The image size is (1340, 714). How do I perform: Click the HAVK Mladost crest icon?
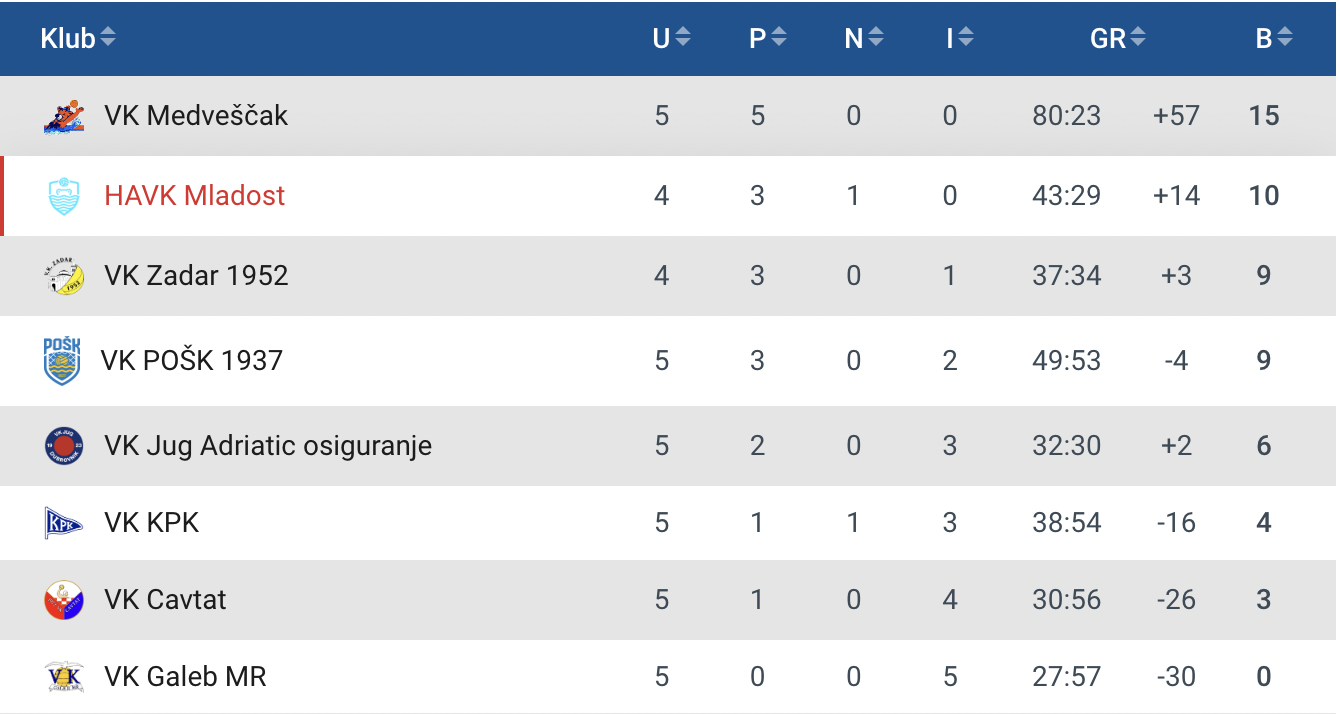[x=64, y=195]
